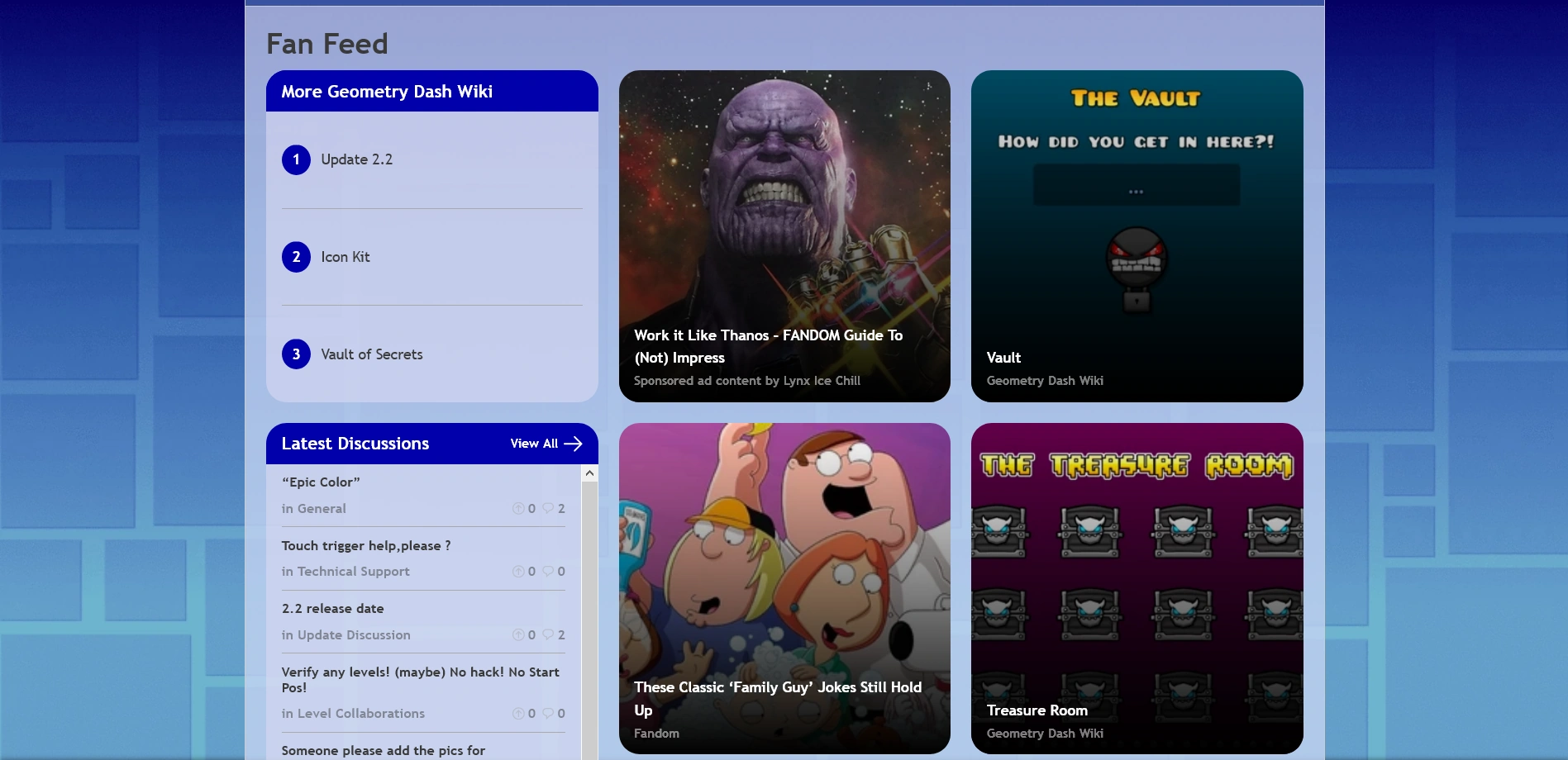Click the Latest Discussions scrollbar track
The image size is (1568, 760).
coord(589,620)
